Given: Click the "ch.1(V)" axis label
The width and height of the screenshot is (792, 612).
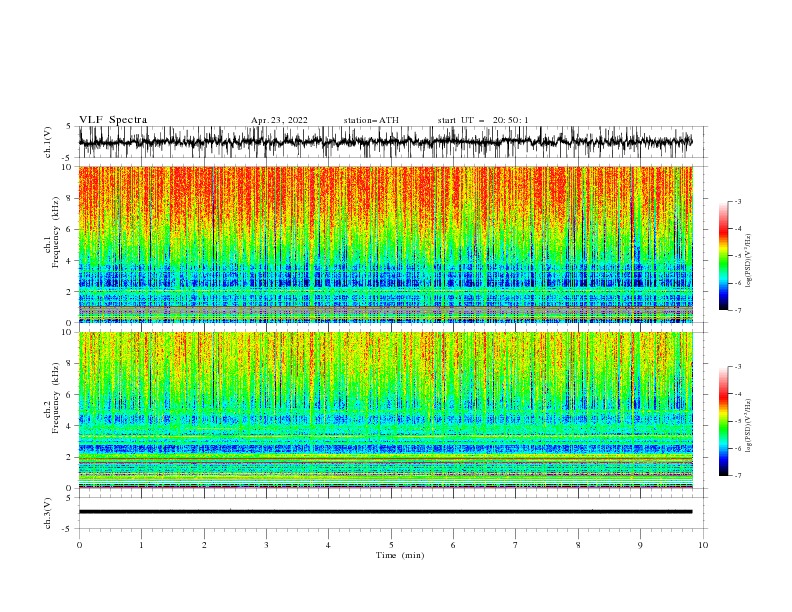Looking at the screenshot, I should [48, 142].
